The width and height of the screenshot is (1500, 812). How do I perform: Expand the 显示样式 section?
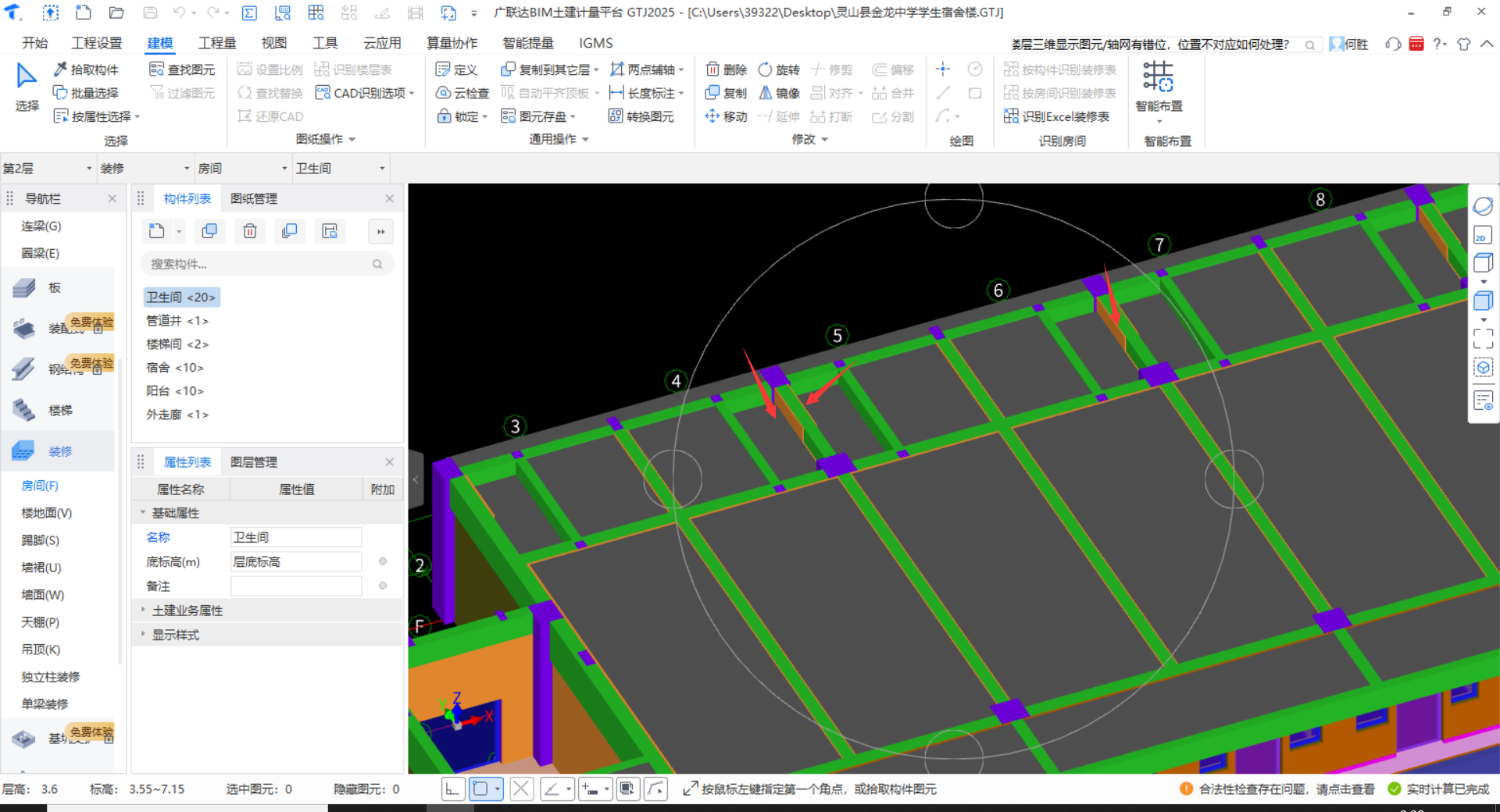(x=143, y=635)
